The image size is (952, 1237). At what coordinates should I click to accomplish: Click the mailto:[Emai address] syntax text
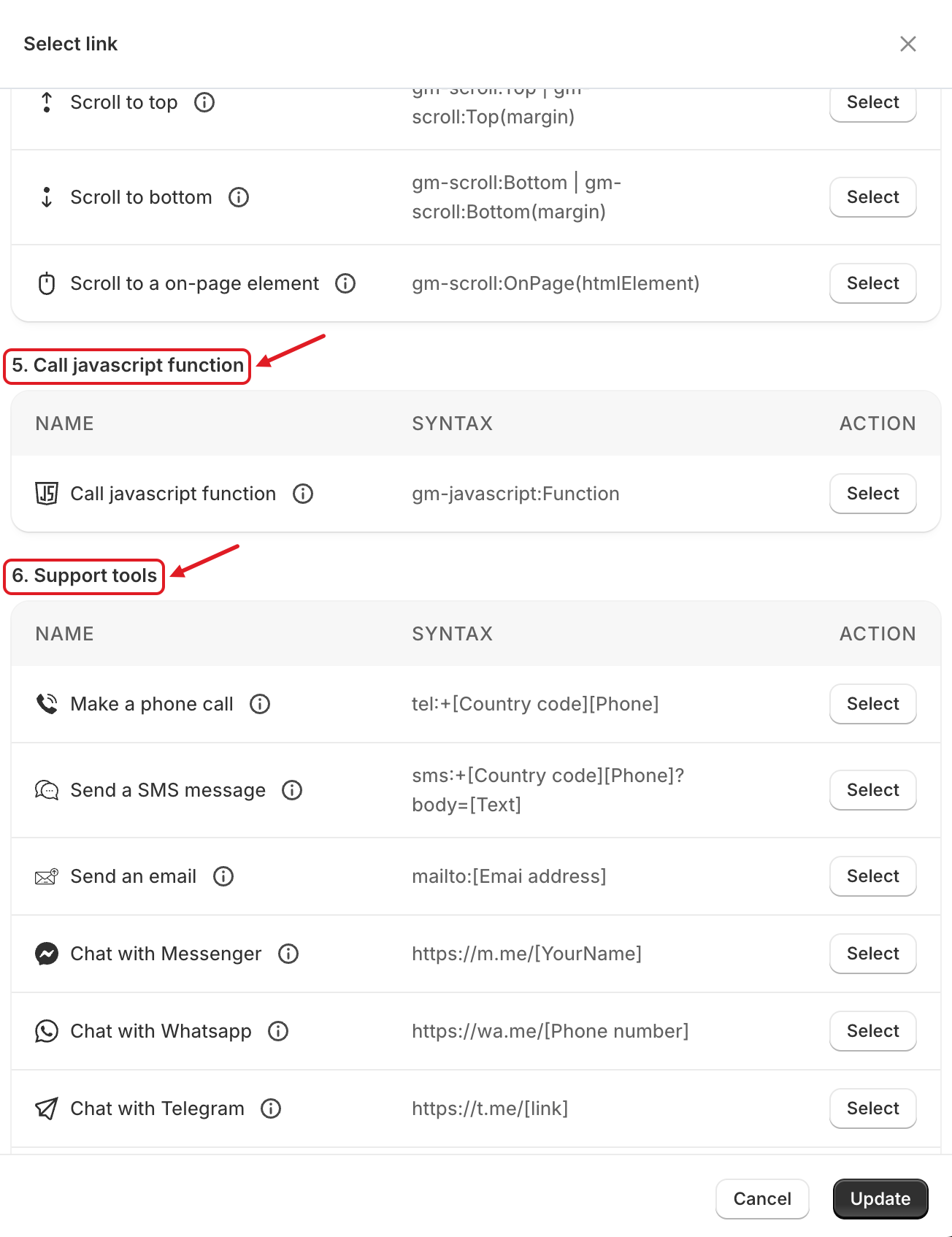(509, 876)
